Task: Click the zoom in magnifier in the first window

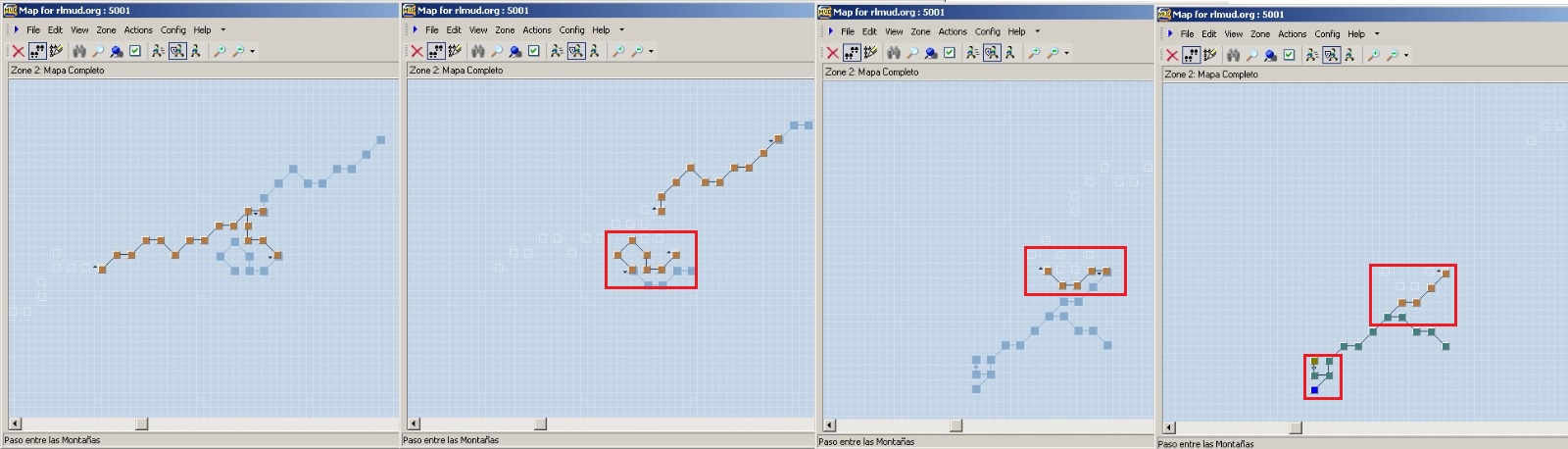Action: point(220,51)
